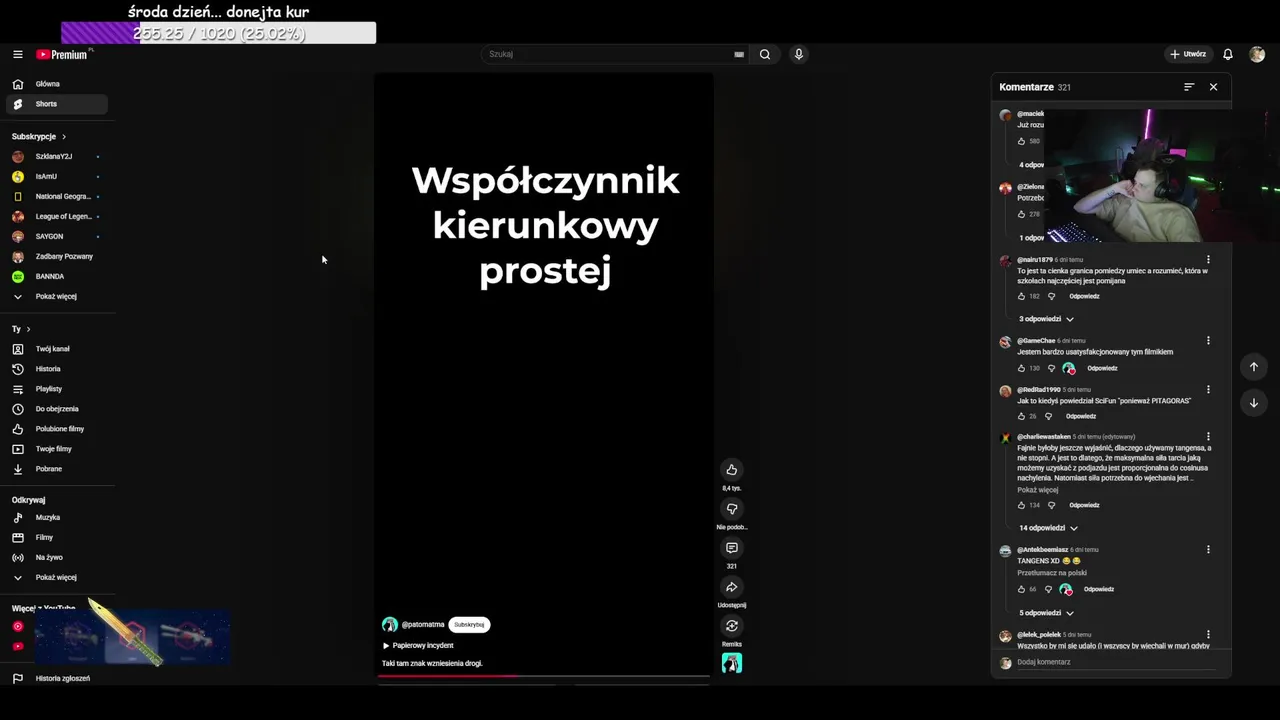
Task: Start voice search with microphone icon
Action: click(798, 54)
